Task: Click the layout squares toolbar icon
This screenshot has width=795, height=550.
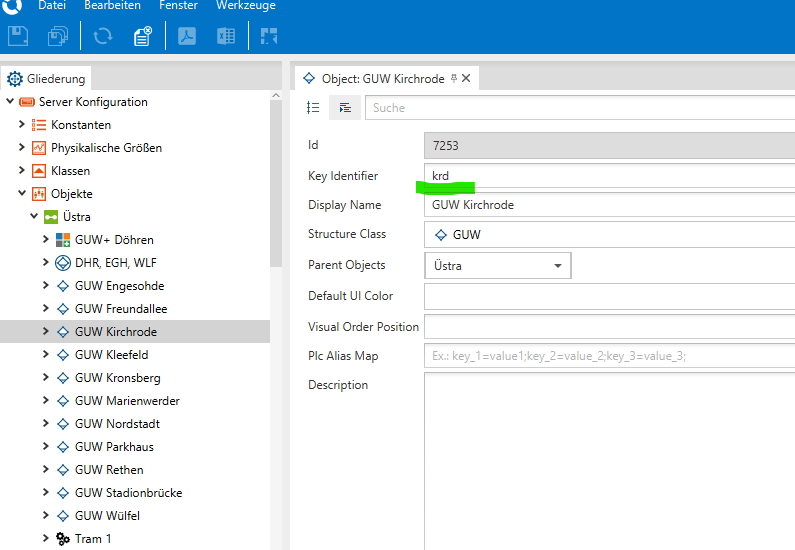Action: 269,36
